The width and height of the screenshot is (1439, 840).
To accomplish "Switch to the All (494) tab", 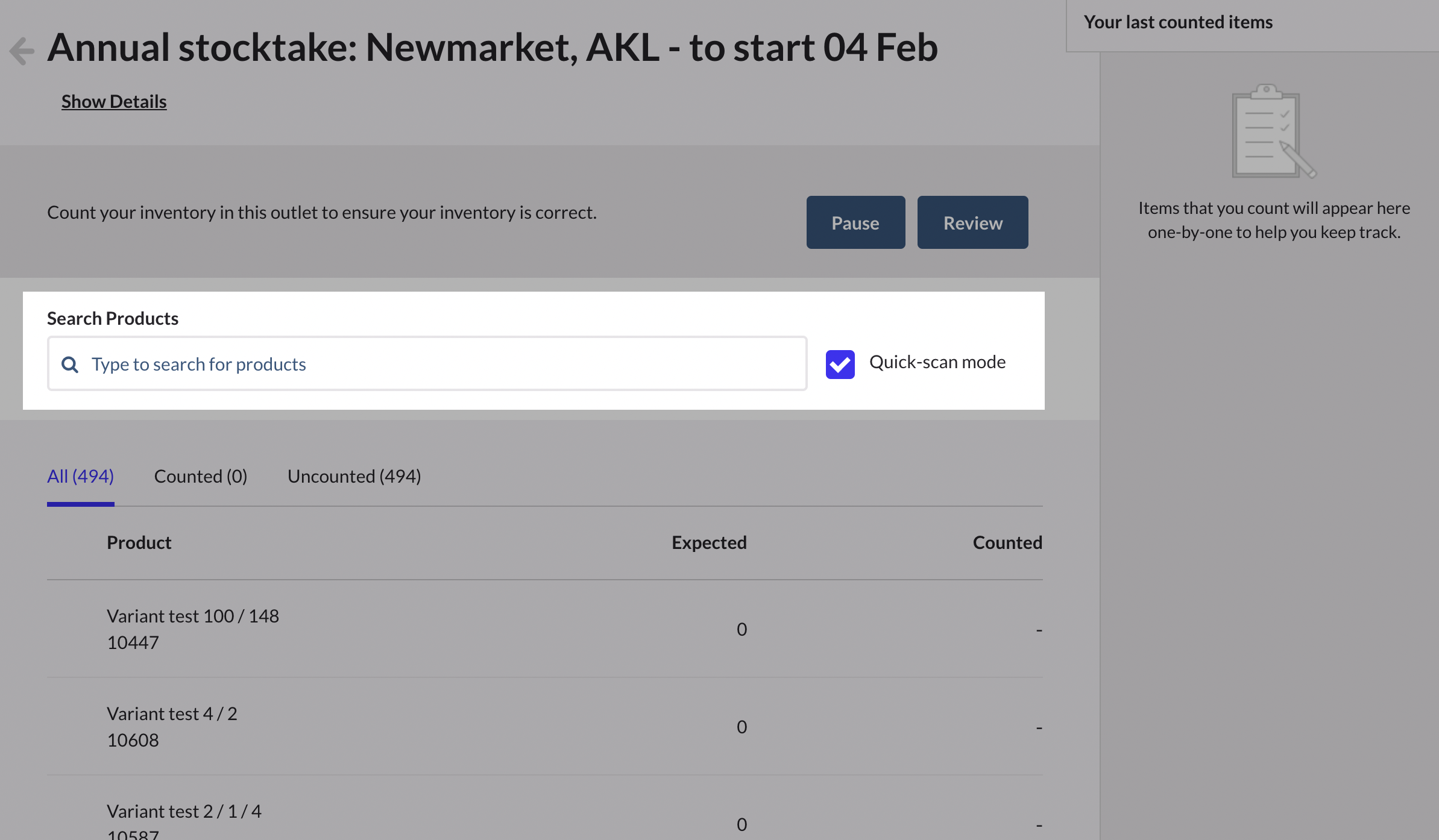I will (80, 476).
